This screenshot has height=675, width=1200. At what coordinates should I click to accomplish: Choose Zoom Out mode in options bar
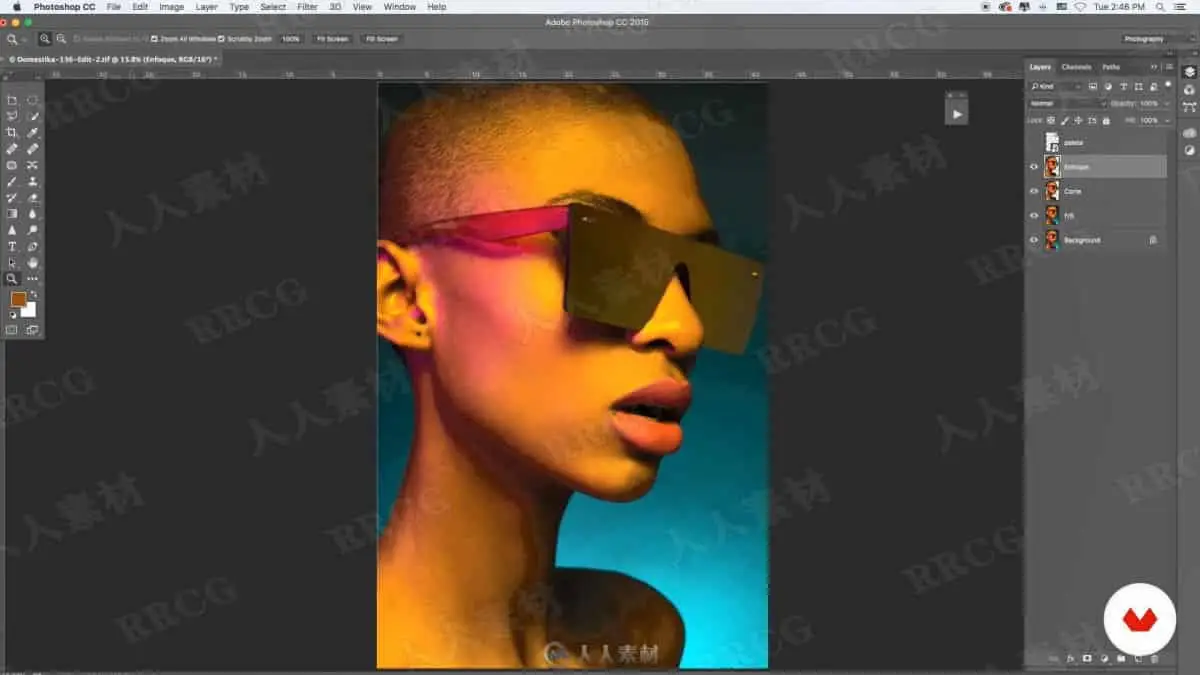(x=61, y=38)
